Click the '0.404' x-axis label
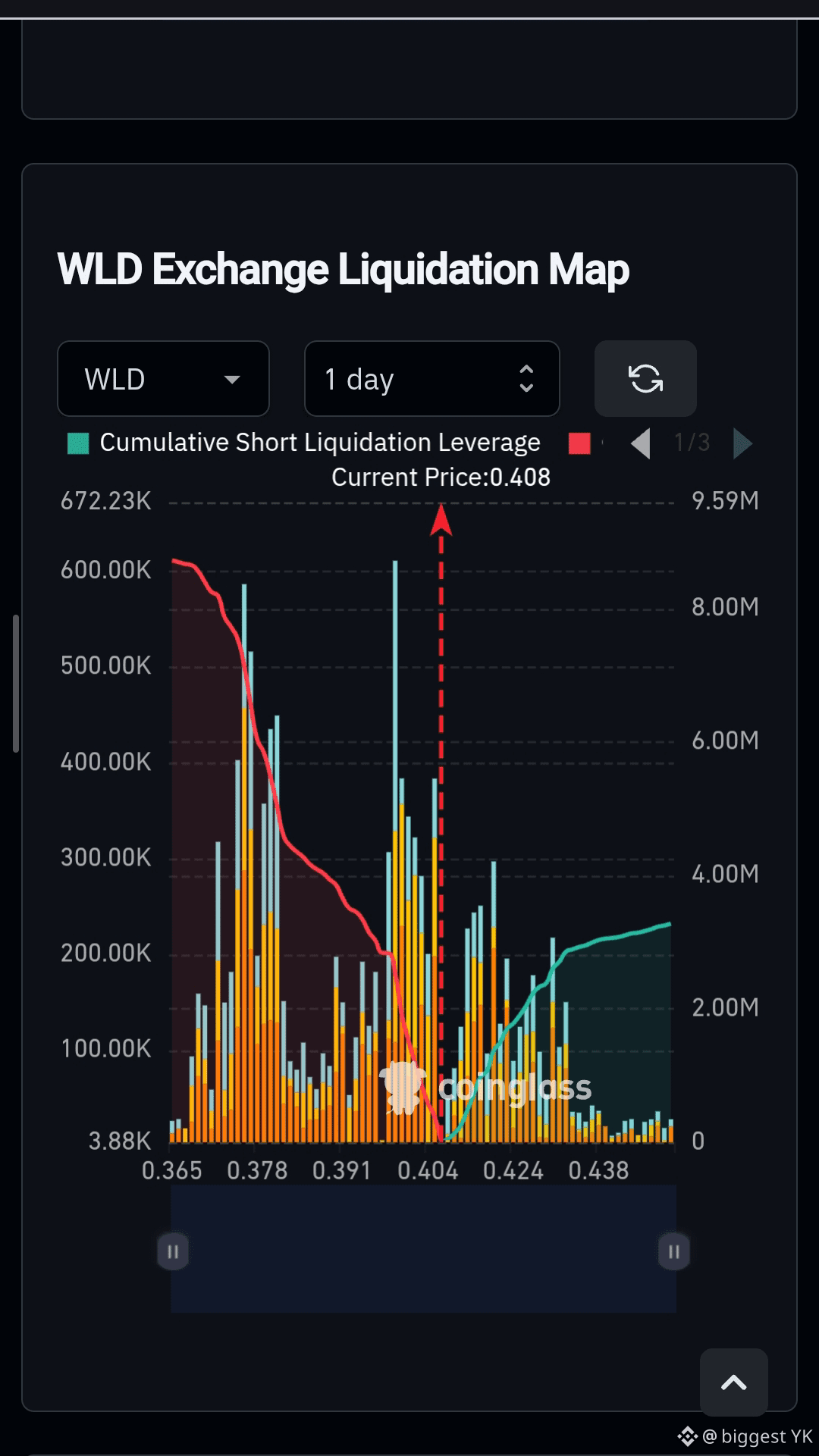The image size is (819, 1456). click(x=428, y=1171)
